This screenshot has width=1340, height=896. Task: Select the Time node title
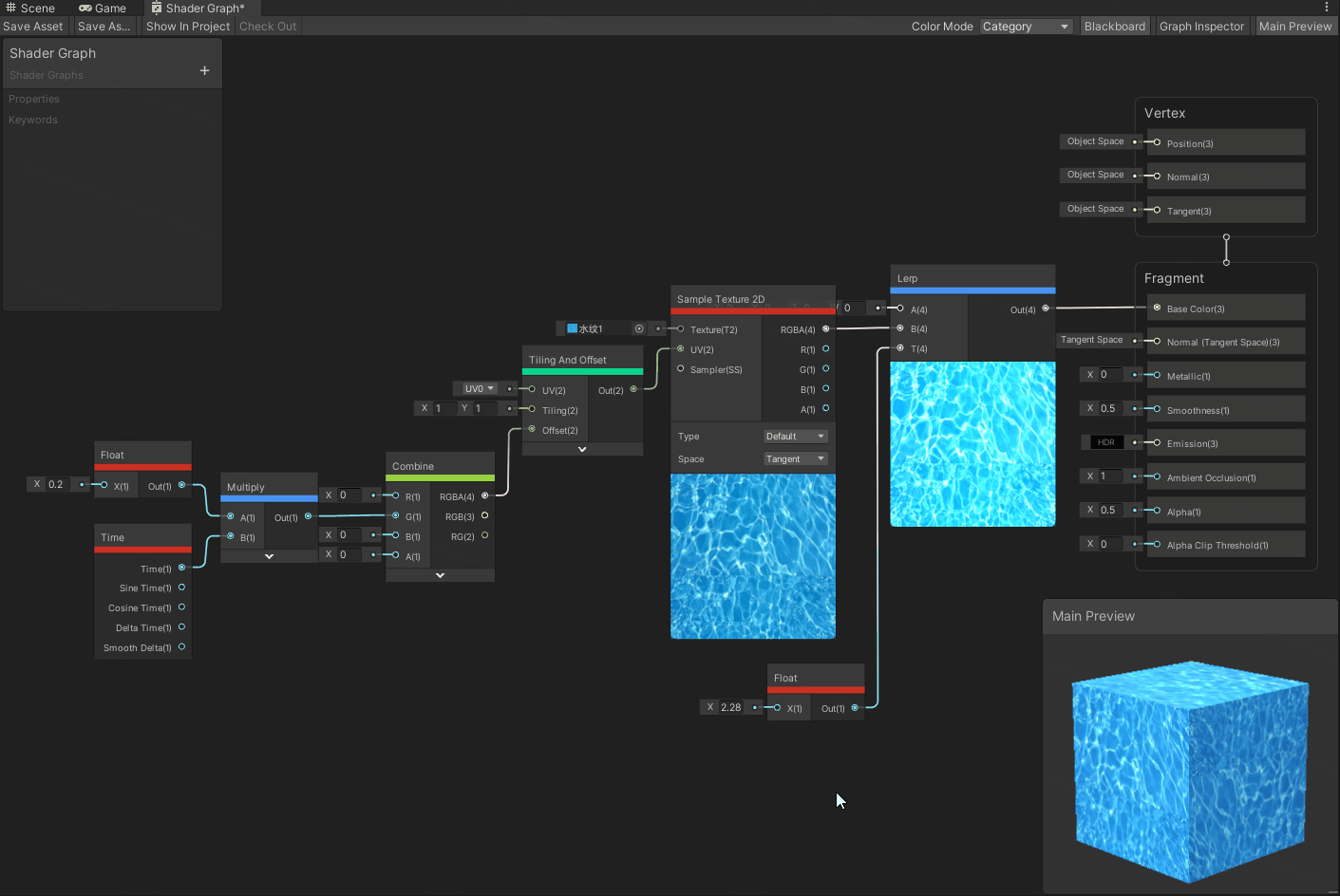pyautogui.click(x=112, y=537)
